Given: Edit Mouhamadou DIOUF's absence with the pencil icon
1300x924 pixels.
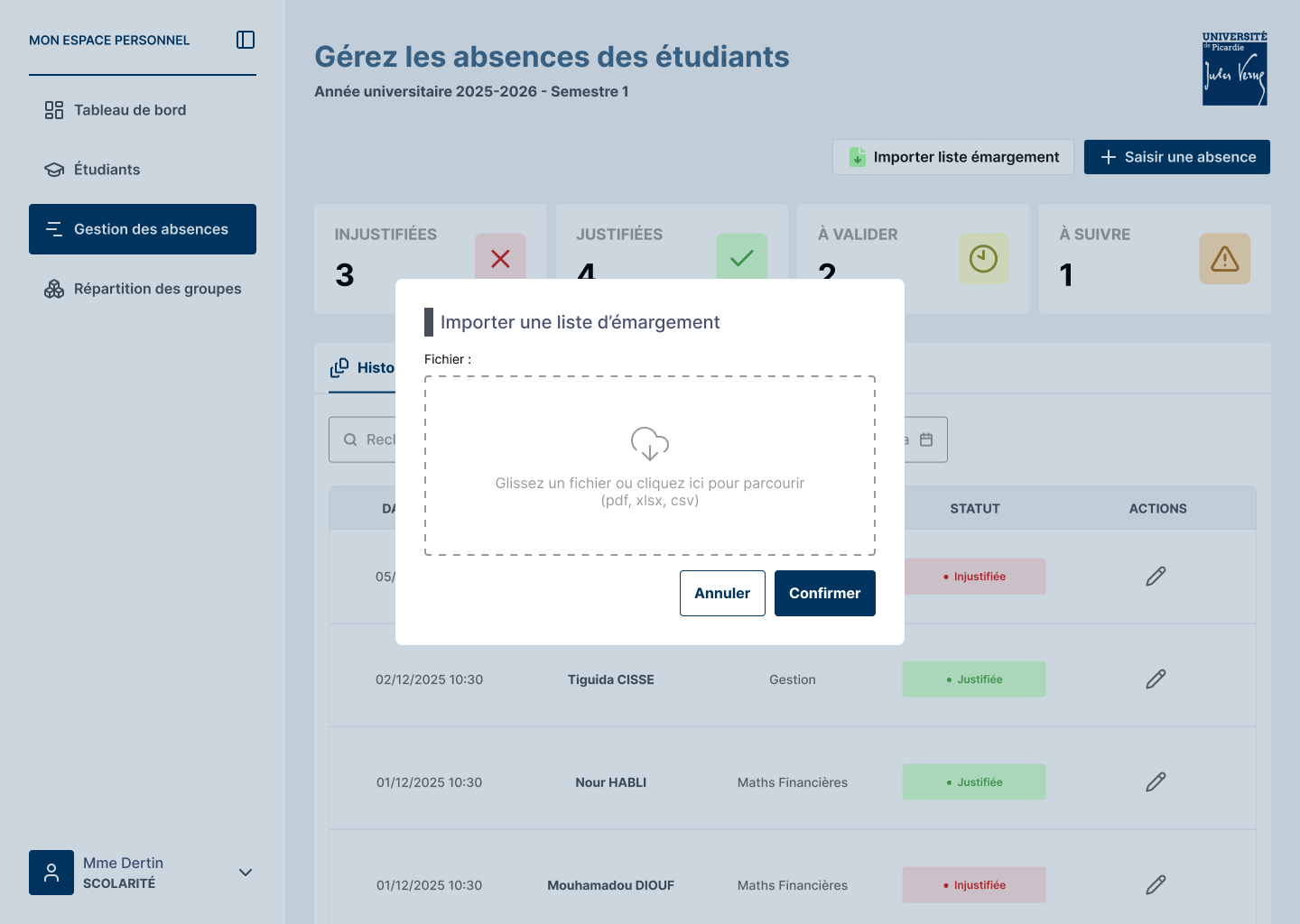Looking at the screenshot, I should pyautogui.click(x=1156, y=885).
